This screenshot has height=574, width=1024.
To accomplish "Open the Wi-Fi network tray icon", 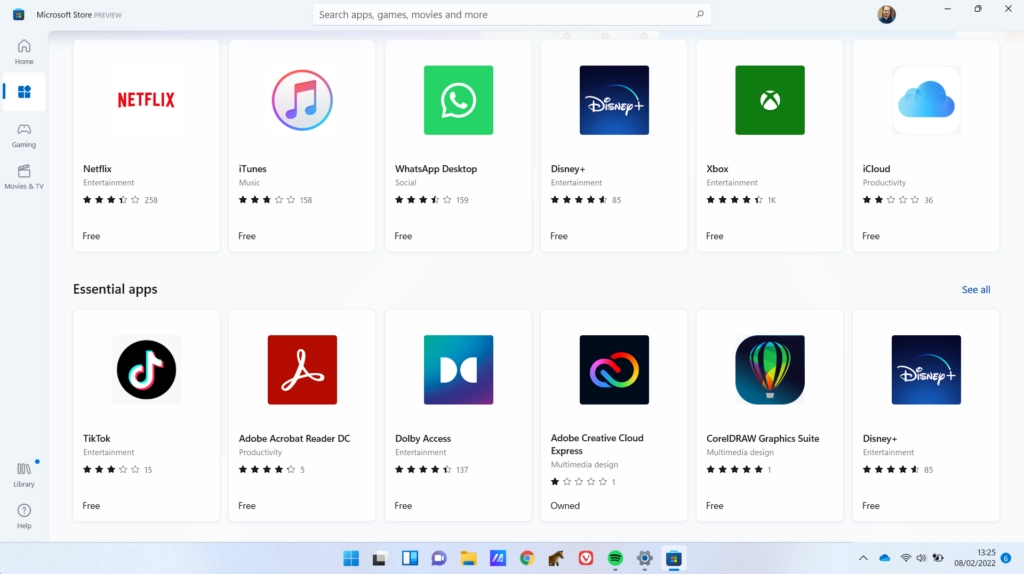I will tap(906, 558).
